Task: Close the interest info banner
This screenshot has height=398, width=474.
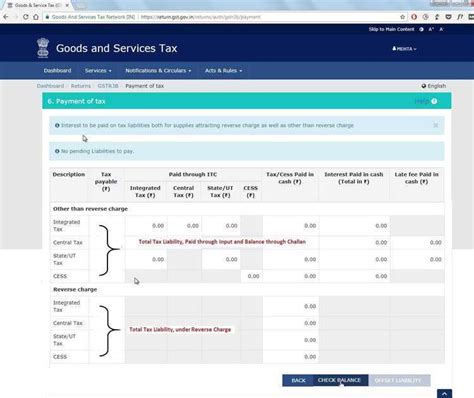Action: point(435,125)
